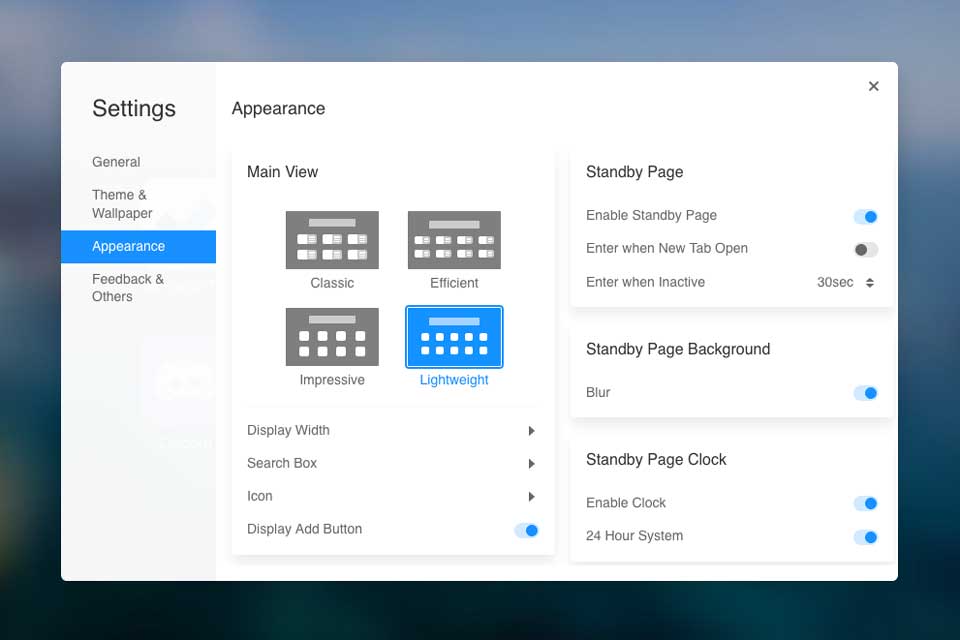Expand the Icon settings row
960x640 pixels.
click(x=392, y=496)
